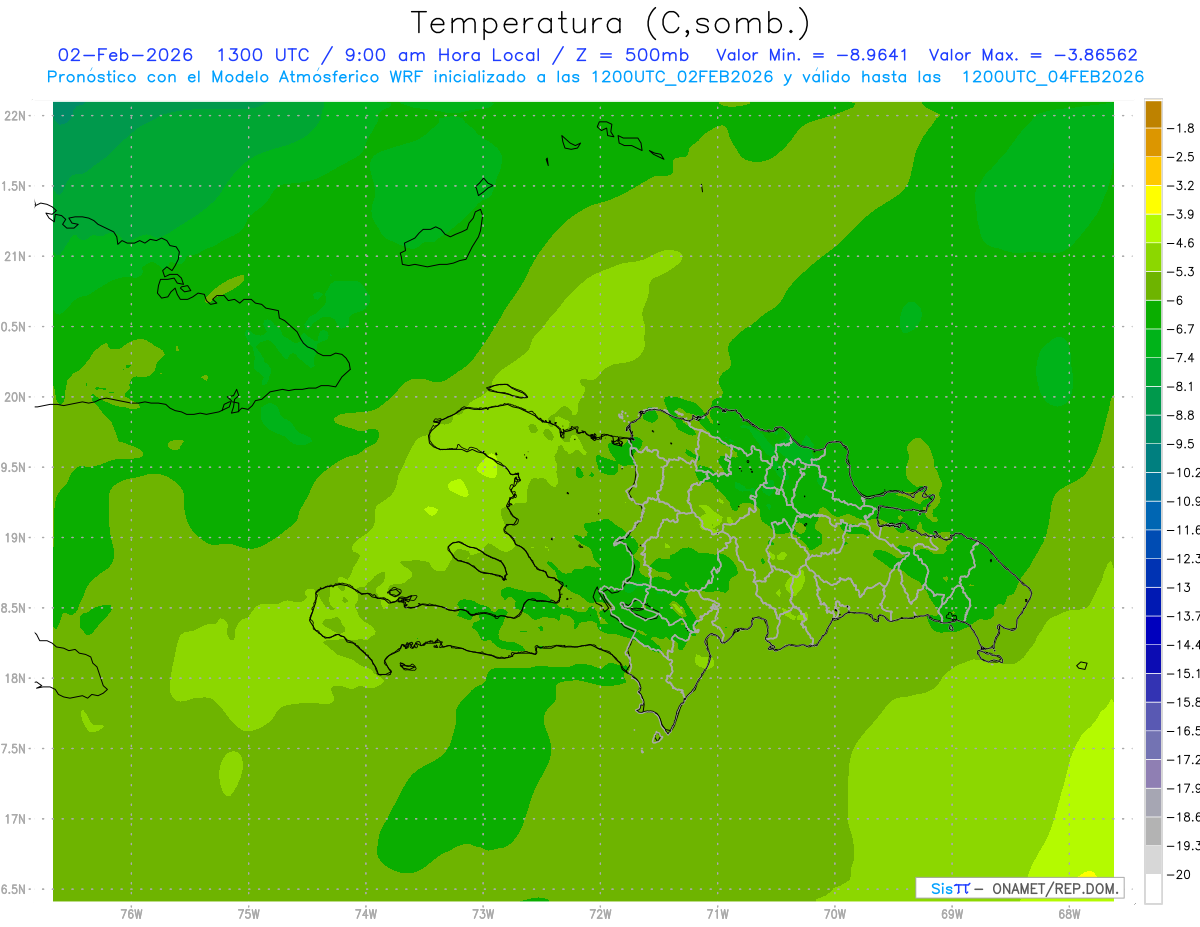
Task: Click the 75W longitude label
Action: [248, 914]
